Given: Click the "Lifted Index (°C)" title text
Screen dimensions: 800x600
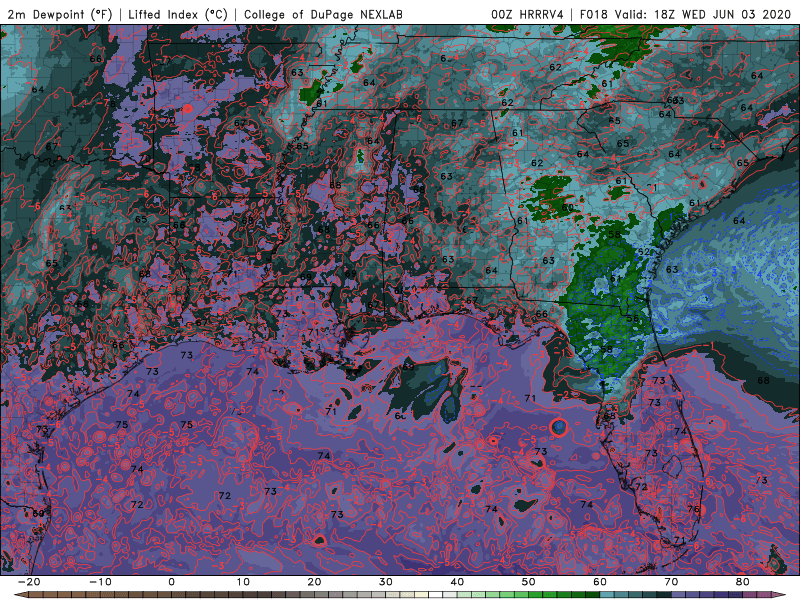Looking at the screenshot, I should tap(178, 14).
